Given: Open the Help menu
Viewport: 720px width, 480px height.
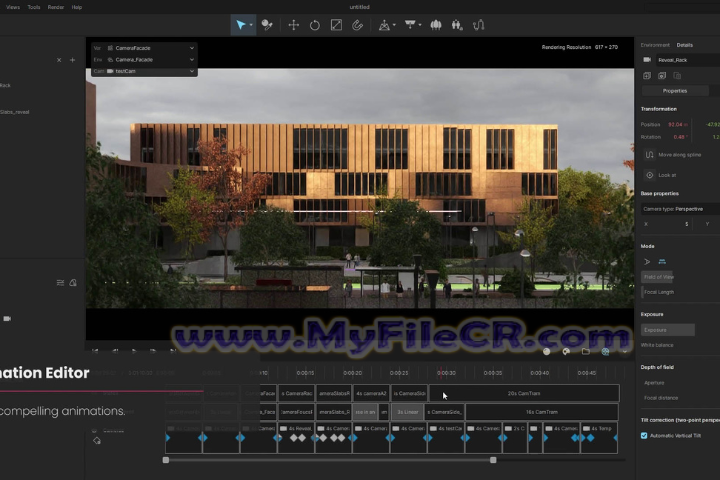Looking at the screenshot, I should [77, 7].
